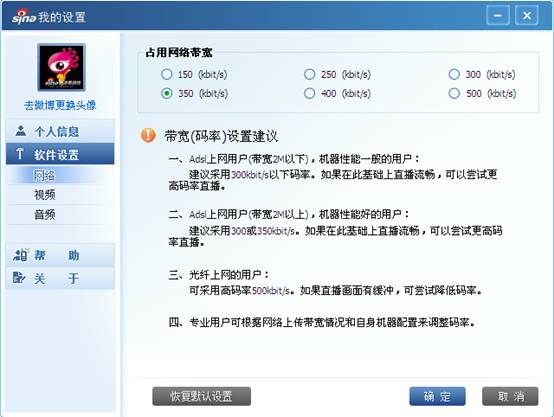Click the 去微博更换头像 link

pos(60,105)
